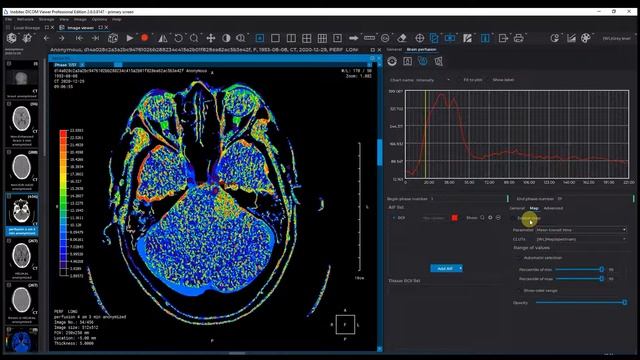Click the red record button in toolbar

[144, 38]
